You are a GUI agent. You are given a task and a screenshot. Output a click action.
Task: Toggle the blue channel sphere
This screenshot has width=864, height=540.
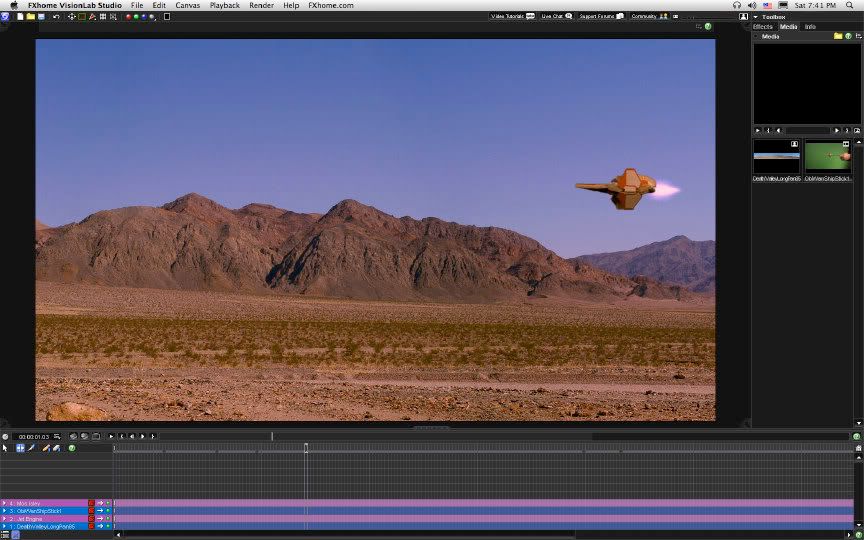144,17
